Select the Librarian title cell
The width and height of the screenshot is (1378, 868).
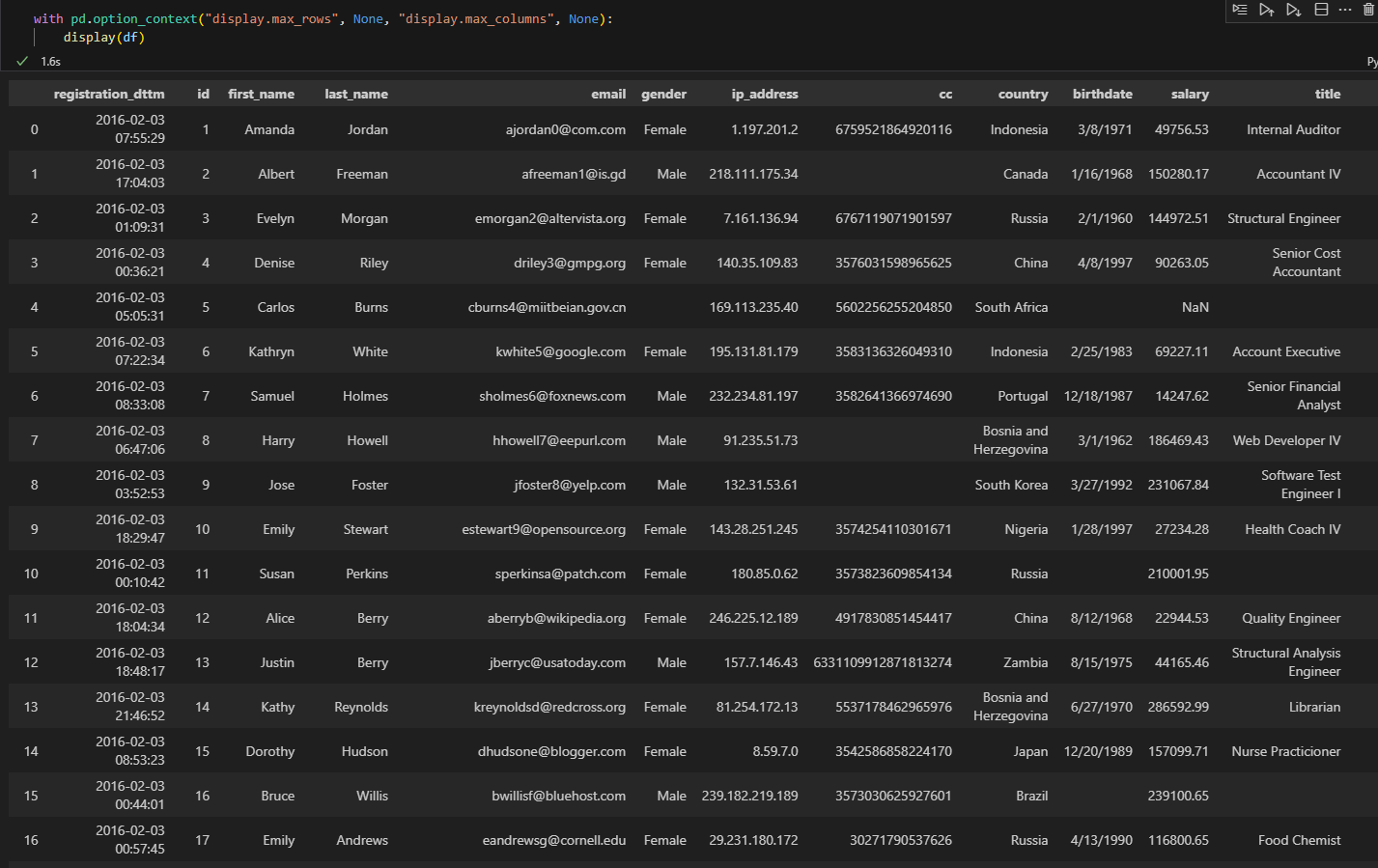click(1314, 707)
